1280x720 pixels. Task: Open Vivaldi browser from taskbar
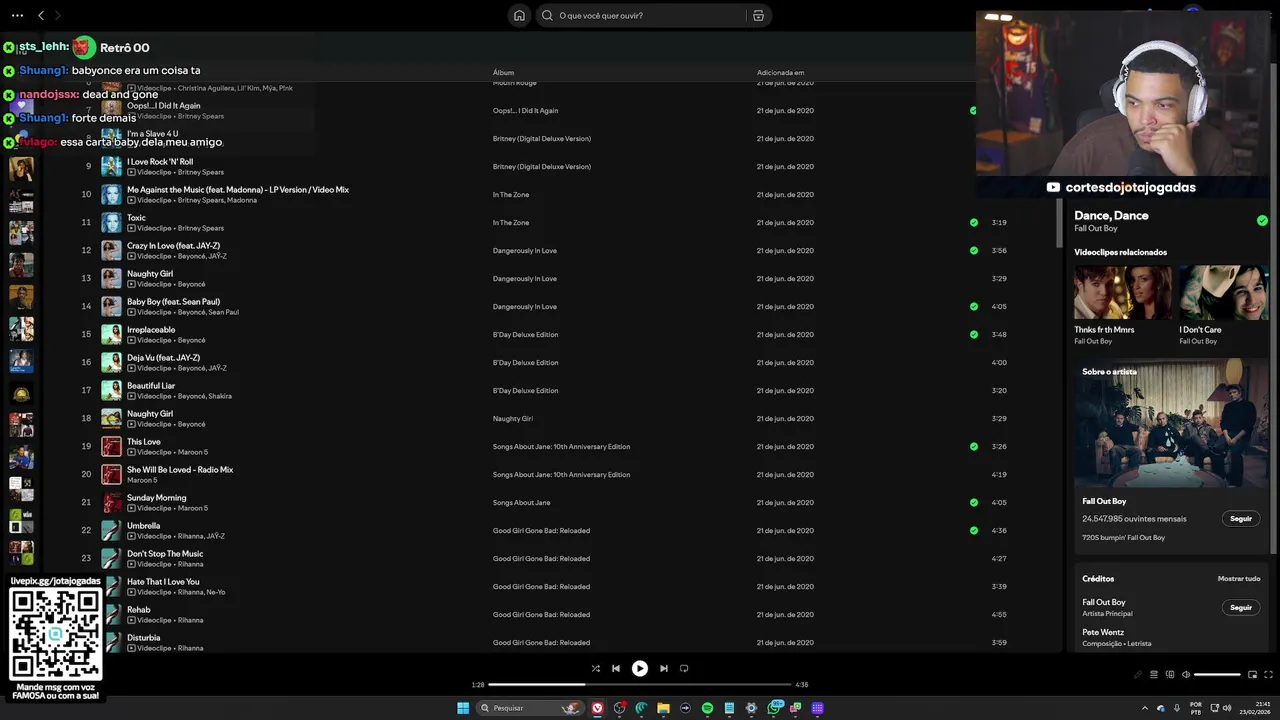coord(597,708)
